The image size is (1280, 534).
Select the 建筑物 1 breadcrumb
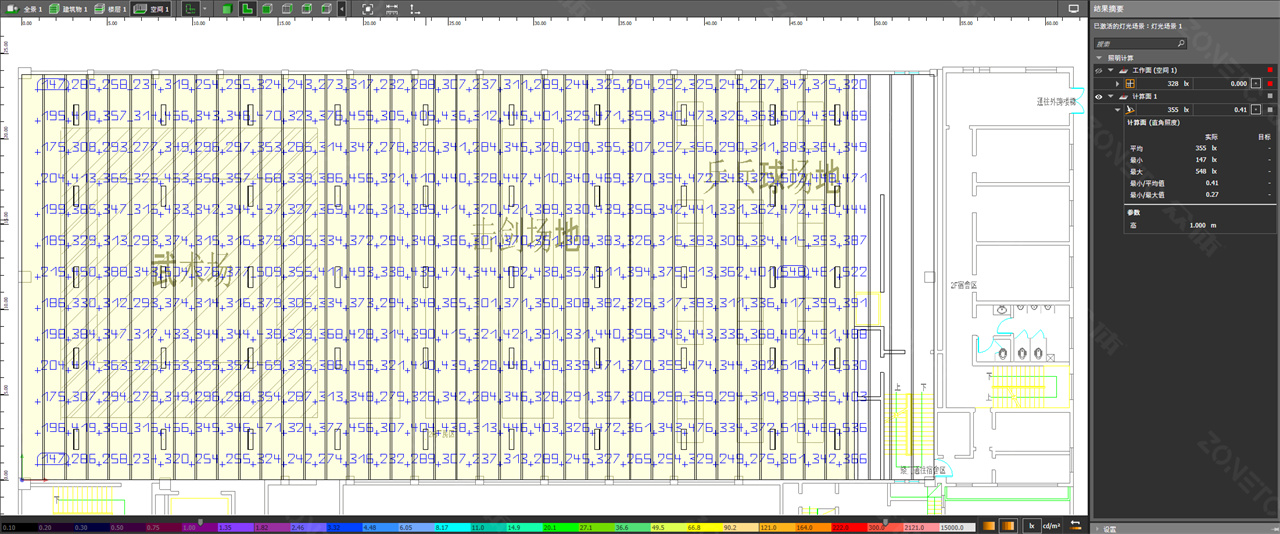(68, 9)
